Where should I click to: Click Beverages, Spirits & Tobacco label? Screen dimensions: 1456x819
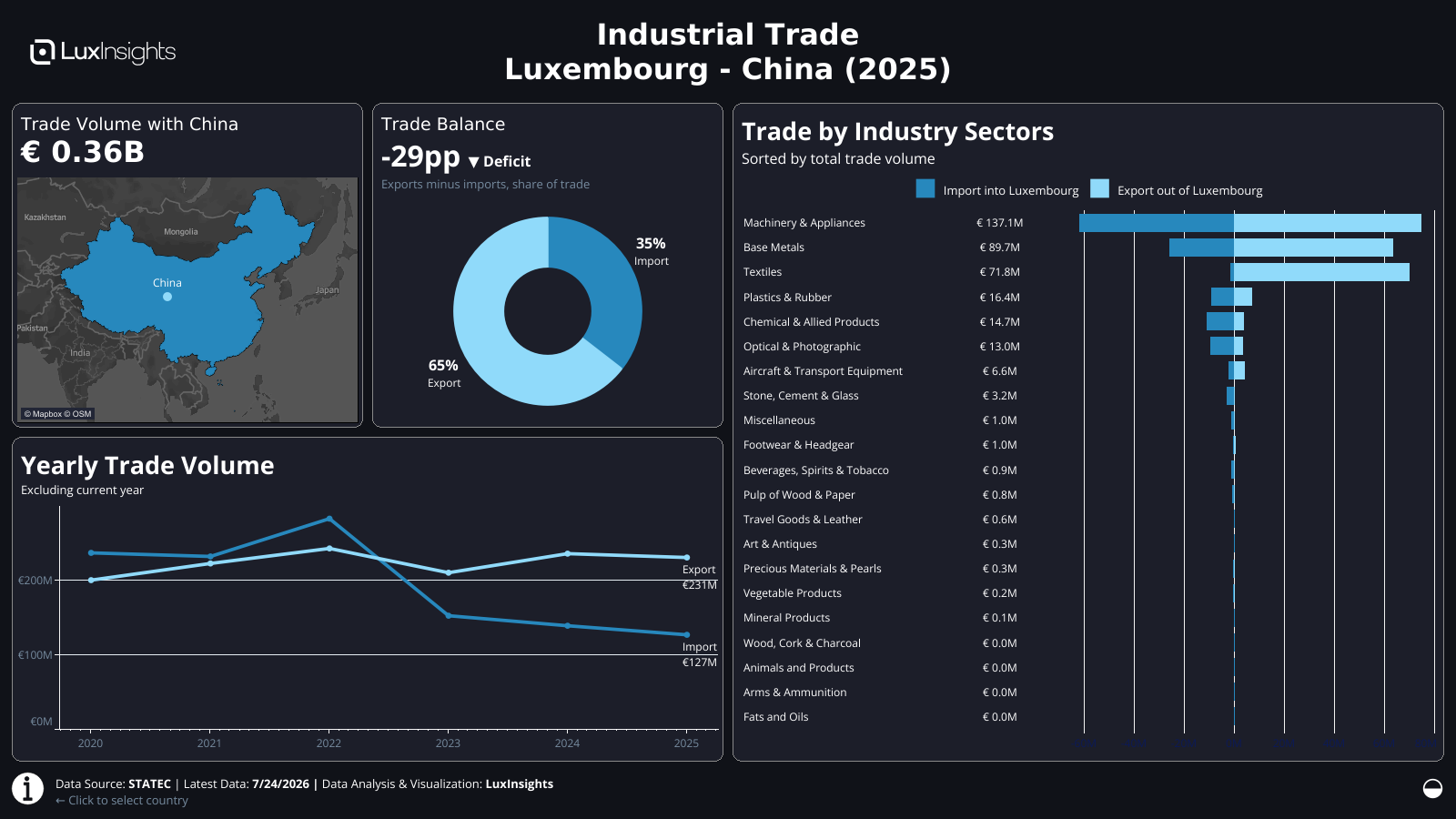(x=816, y=470)
